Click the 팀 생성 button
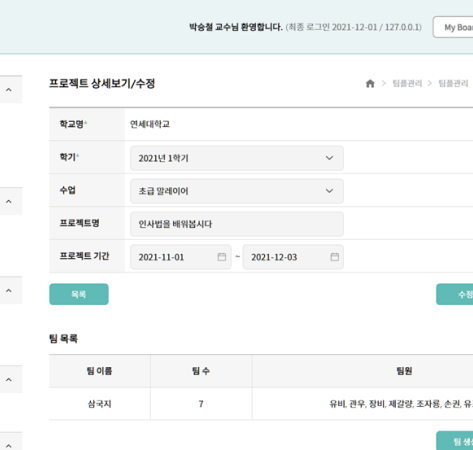This screenshot has width=473, height=450. (x=455, y=441)
